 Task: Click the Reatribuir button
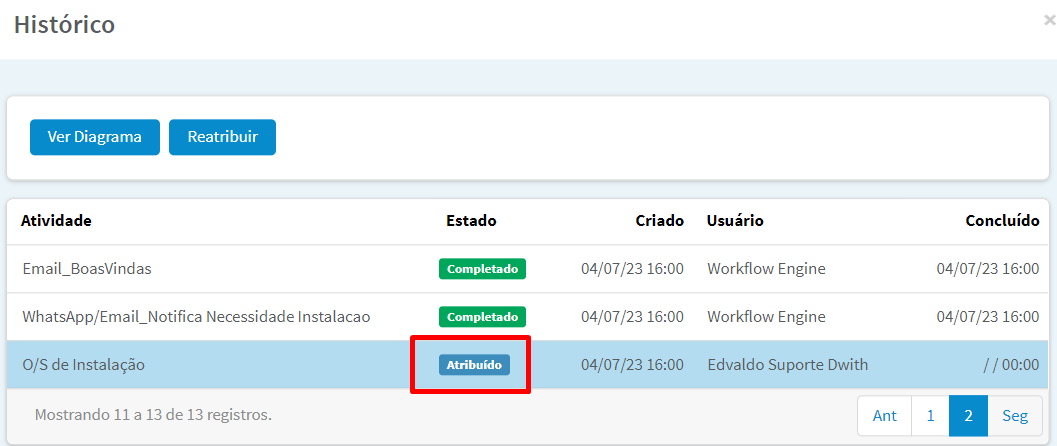[222, 137]
